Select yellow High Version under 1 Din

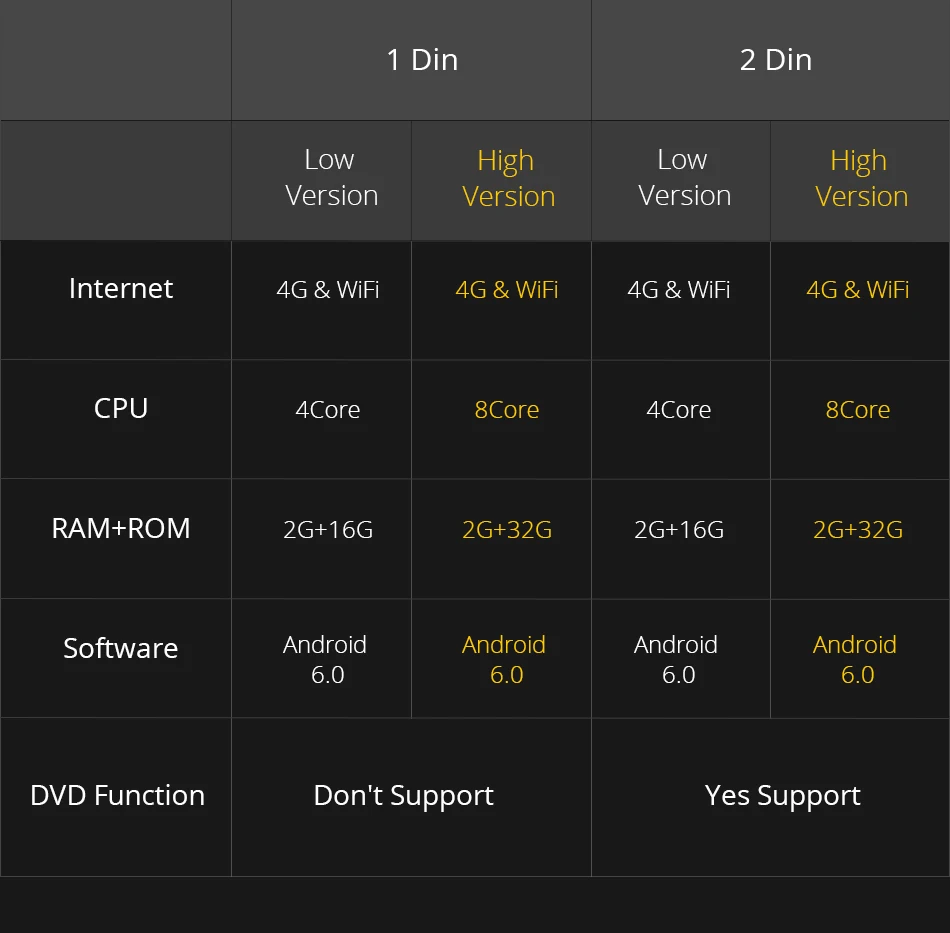click(508, 178)
